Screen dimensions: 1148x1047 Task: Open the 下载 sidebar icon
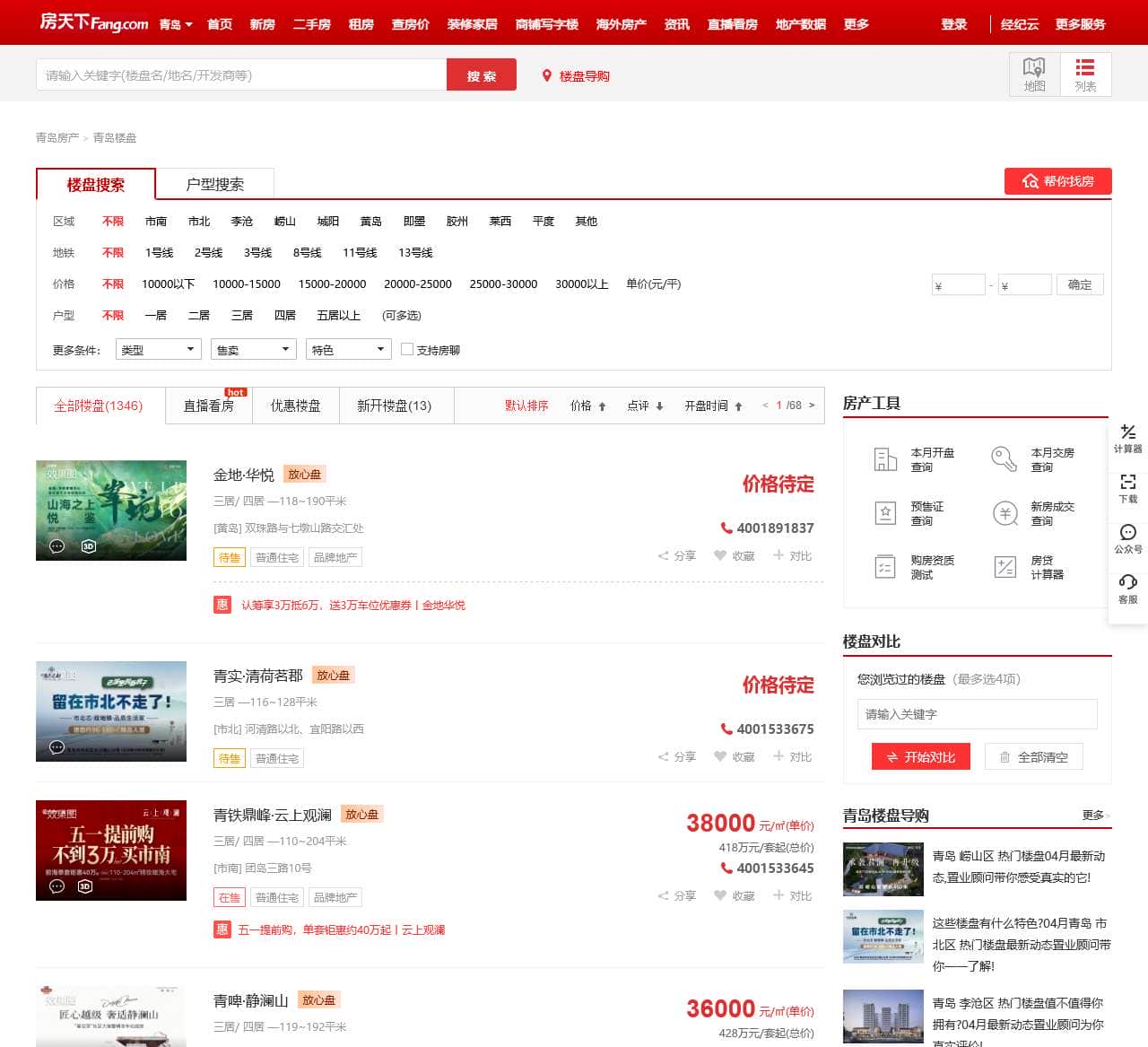(x=1128, y=489)
